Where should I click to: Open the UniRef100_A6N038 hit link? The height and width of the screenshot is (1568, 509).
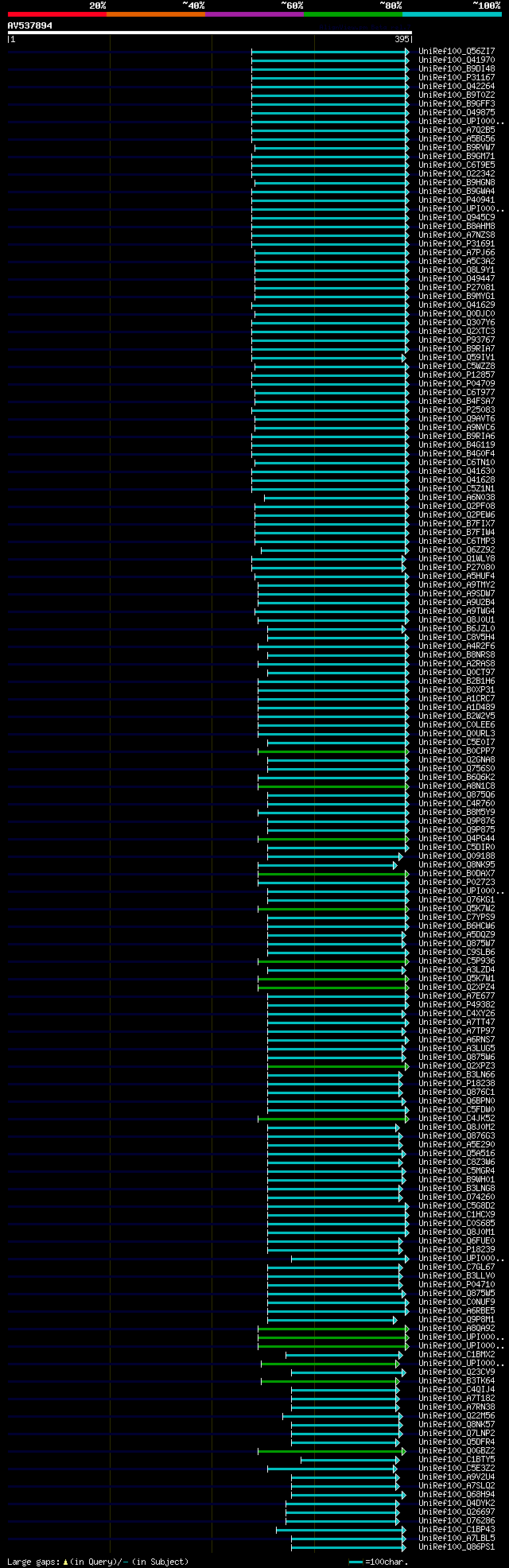coord(457,497)
